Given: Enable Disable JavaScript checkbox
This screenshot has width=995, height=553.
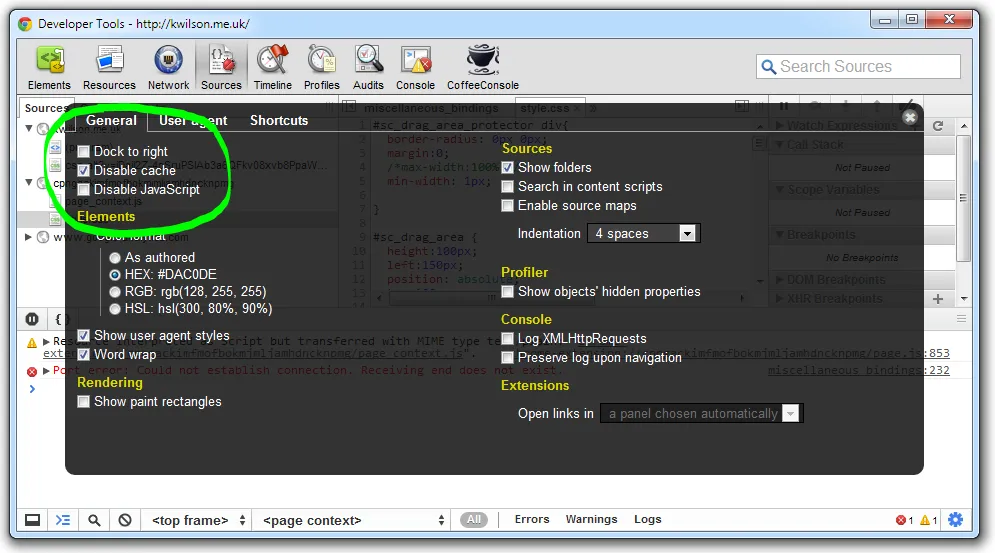Looking at the screenshot, I should tap(83, 190).
